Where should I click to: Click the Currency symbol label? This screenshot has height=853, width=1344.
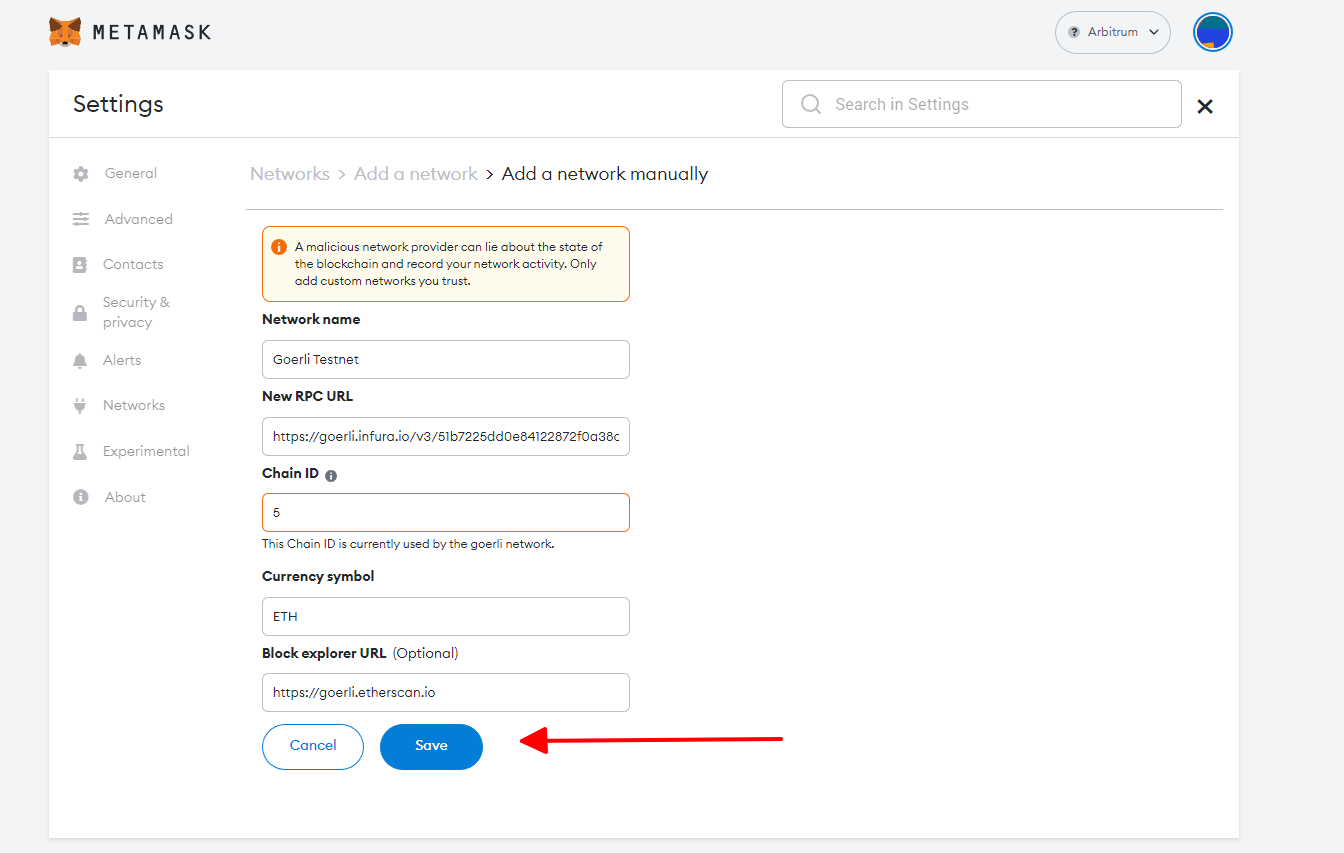coord(318,576)
